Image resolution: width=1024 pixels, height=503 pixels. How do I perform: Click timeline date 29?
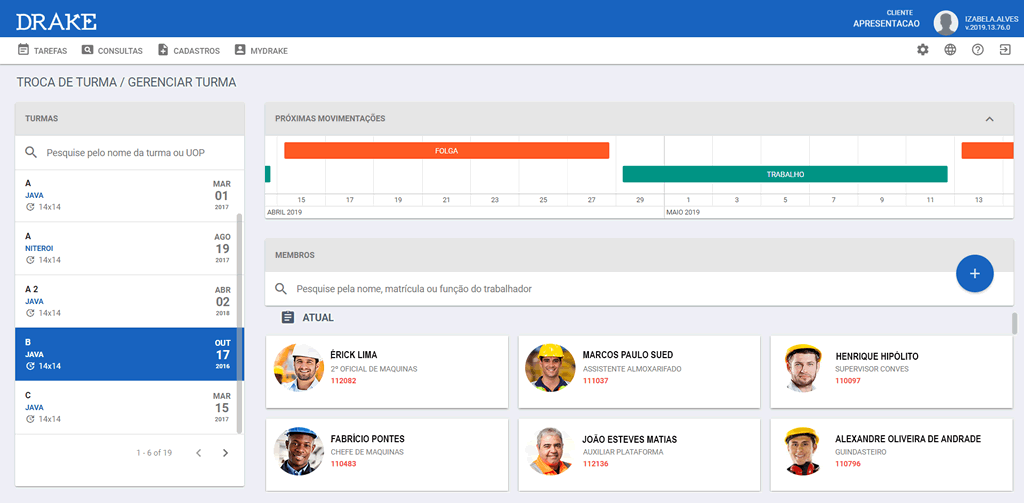[640, 199]
